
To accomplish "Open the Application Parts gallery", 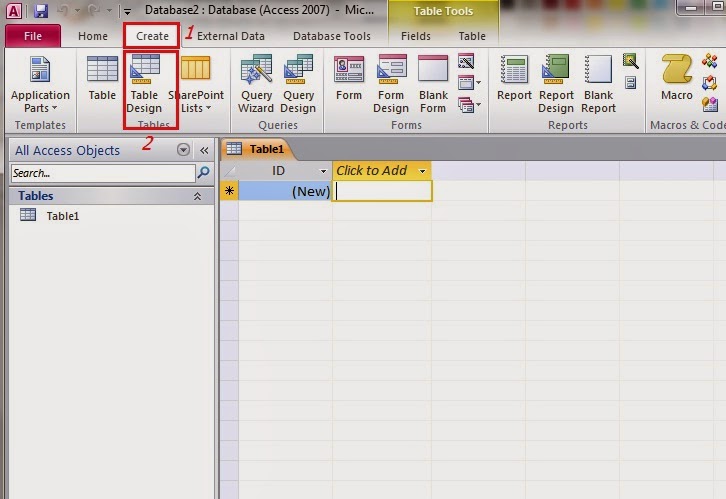I will click(x=40, y=84).
